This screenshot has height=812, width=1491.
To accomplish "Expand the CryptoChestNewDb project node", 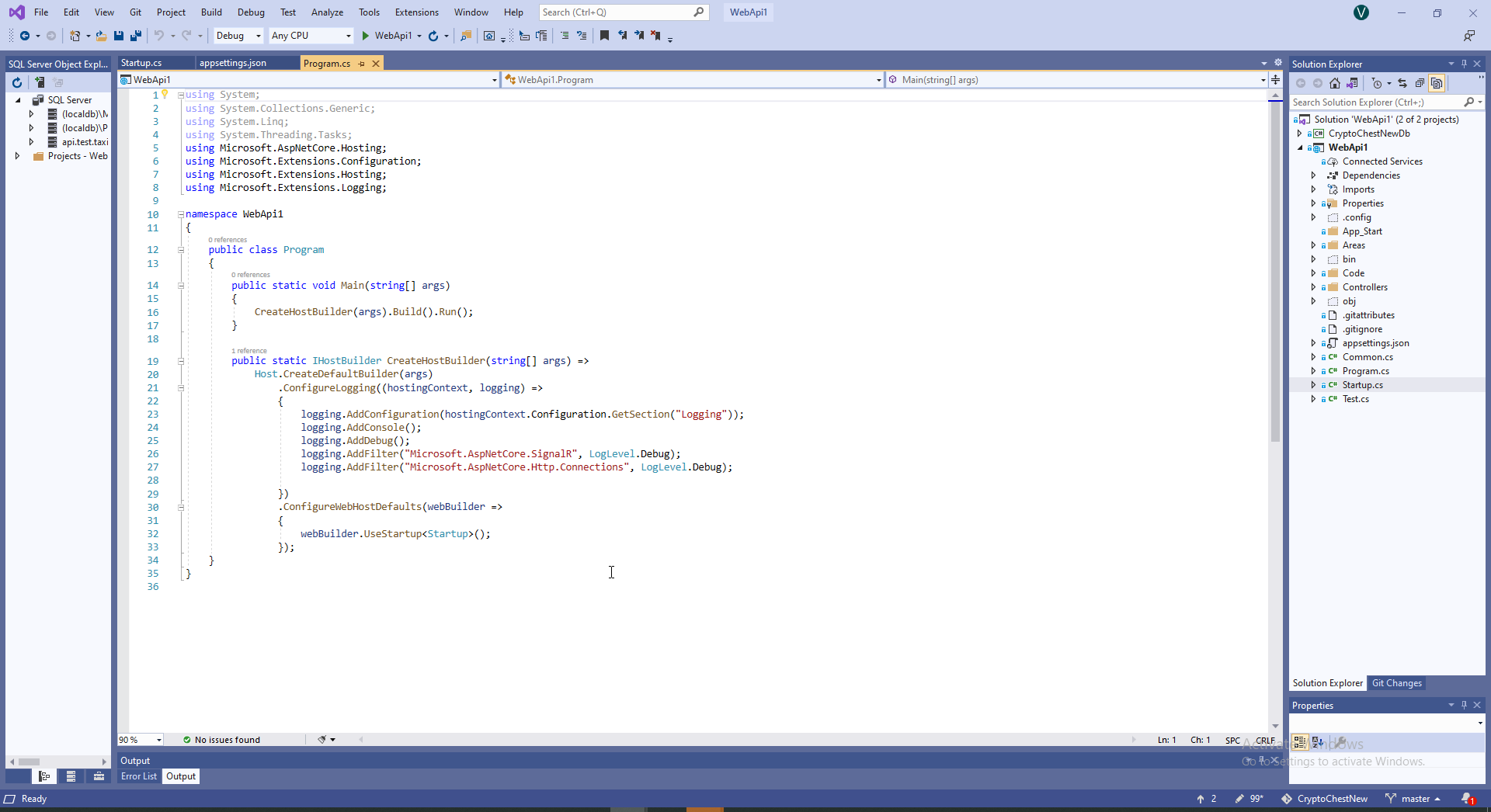I will pyautogui.click(x=1300, y=134).
